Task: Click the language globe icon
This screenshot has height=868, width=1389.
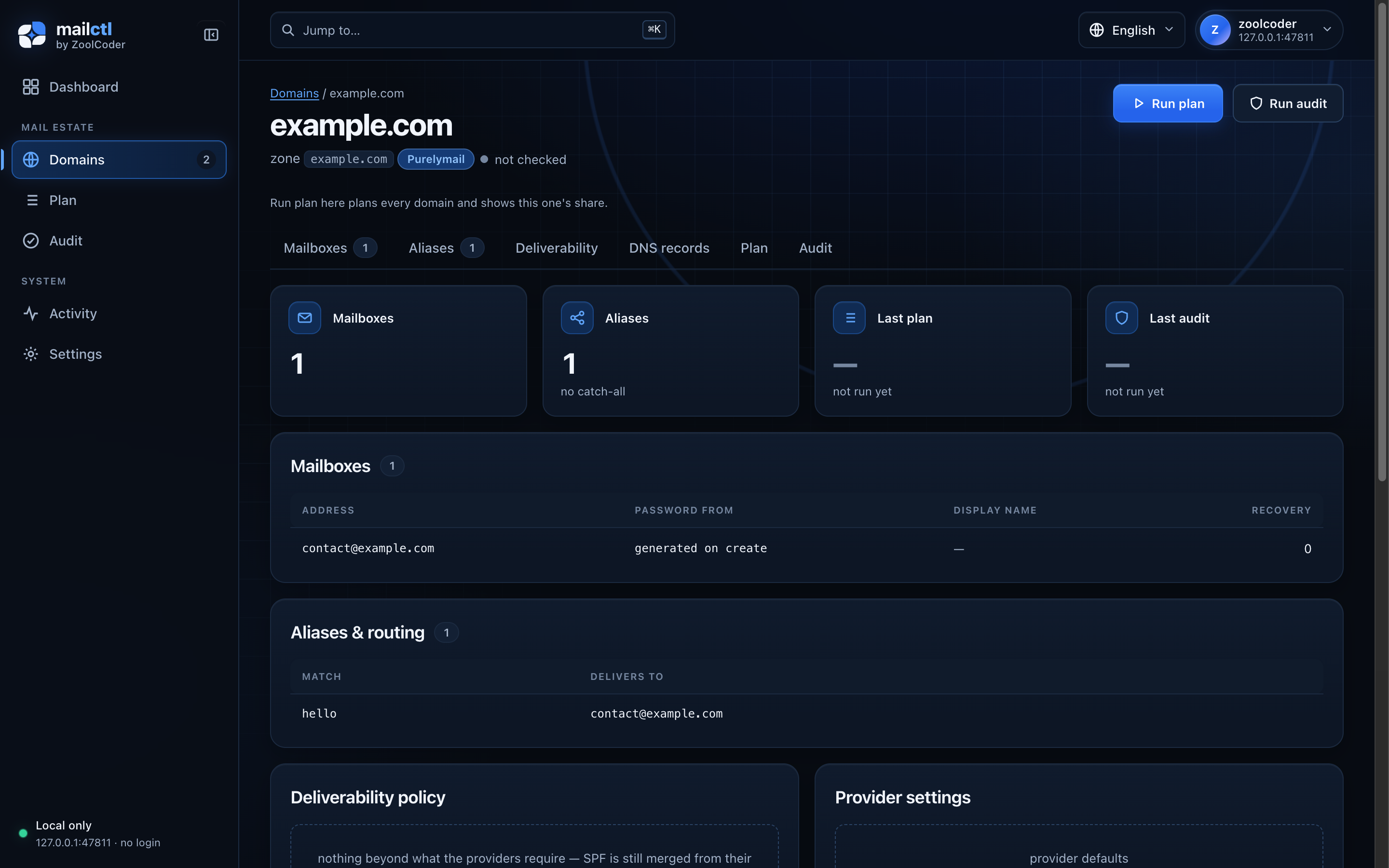Action: tap(1096, 30)
